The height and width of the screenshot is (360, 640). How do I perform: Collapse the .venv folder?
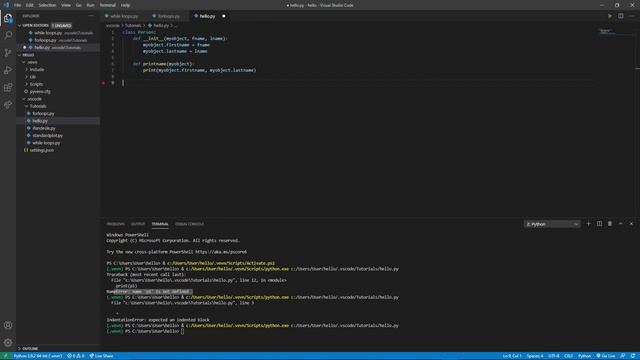31,62
